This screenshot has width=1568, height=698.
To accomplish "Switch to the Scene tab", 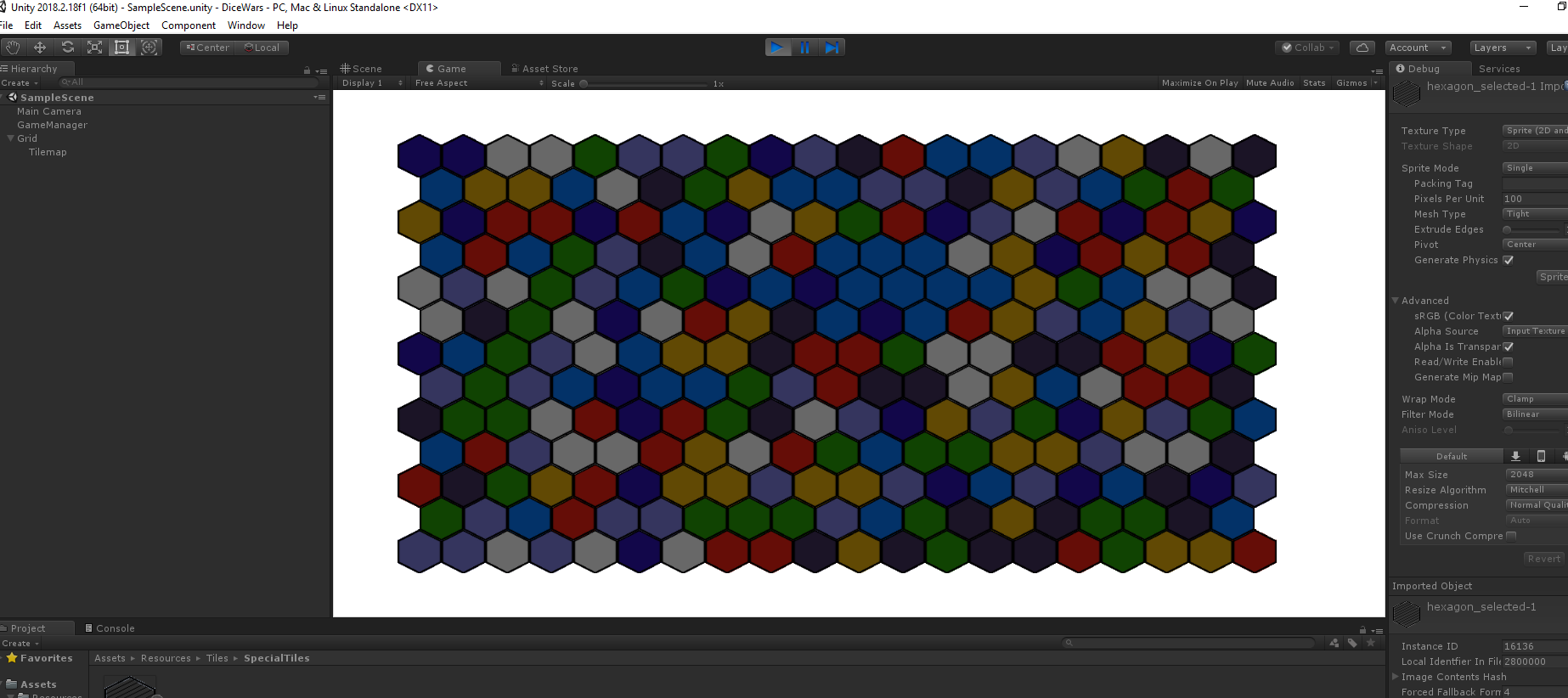I will point(361,69).
